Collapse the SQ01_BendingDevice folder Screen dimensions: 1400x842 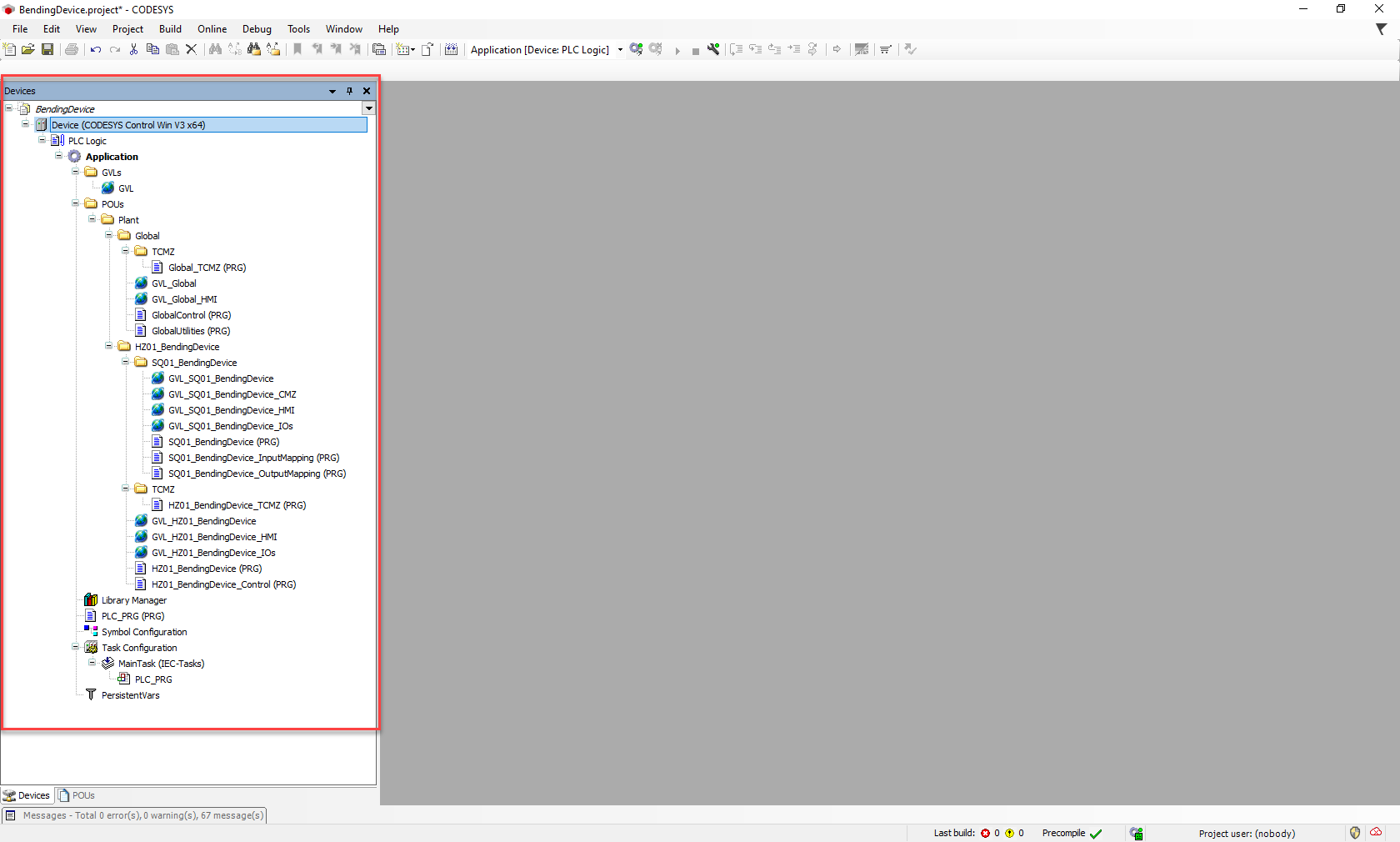[x=125, y=362]
